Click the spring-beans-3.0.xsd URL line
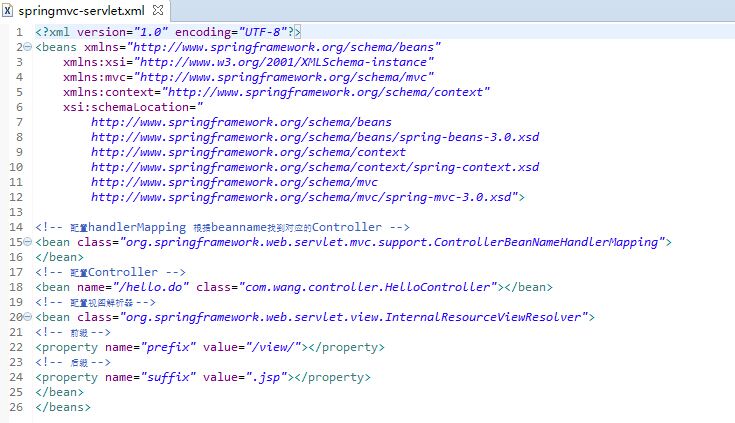The height and width of the screenshot is (423, 735). click(315, 137)
